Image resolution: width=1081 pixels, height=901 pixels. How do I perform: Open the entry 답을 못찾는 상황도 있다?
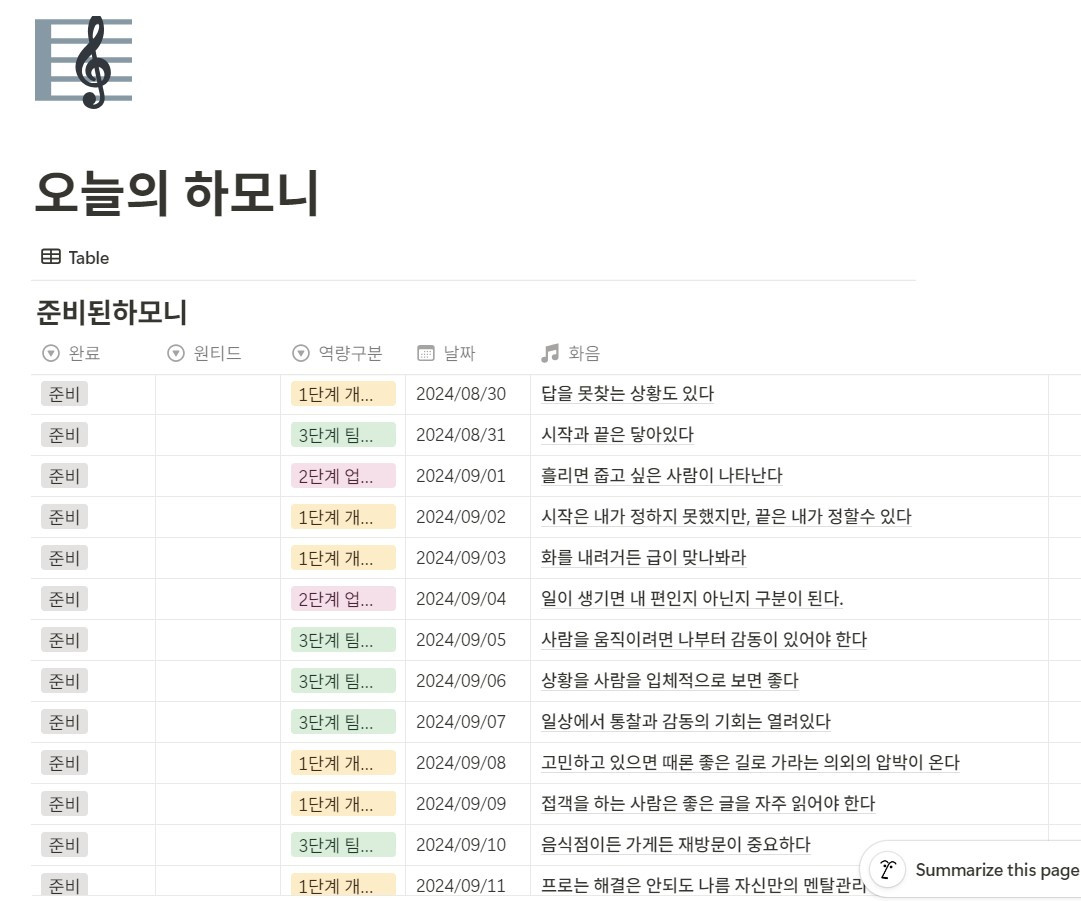pyautogui.click(x=627, y=394)
